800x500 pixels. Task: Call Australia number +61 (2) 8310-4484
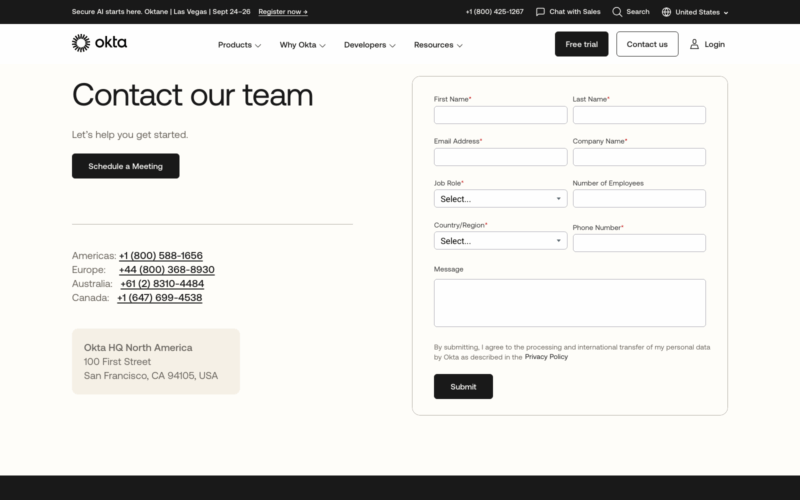(162, 284)
